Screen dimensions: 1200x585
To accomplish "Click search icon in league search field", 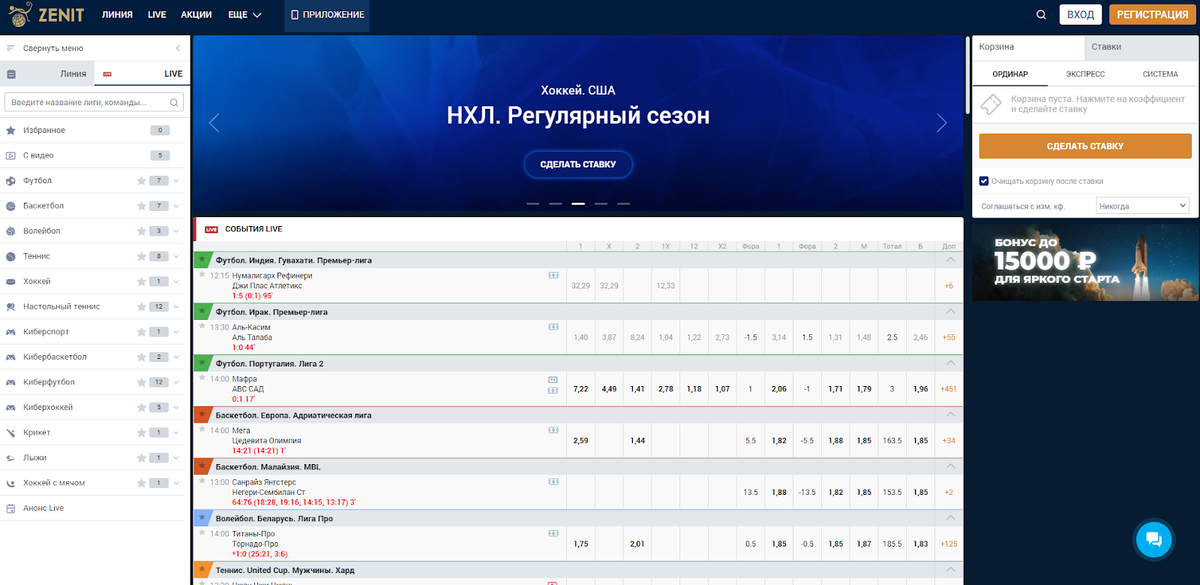I will click(174, 102).
